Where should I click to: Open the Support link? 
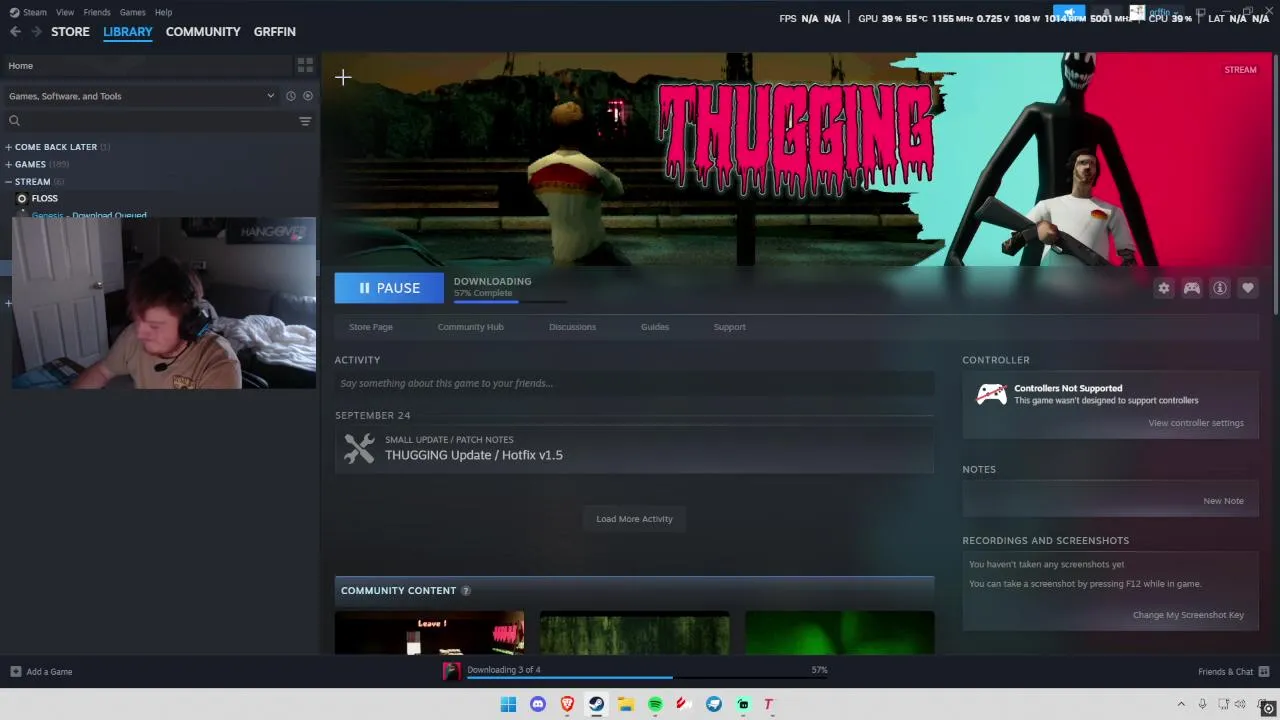[x=729, y=327]
